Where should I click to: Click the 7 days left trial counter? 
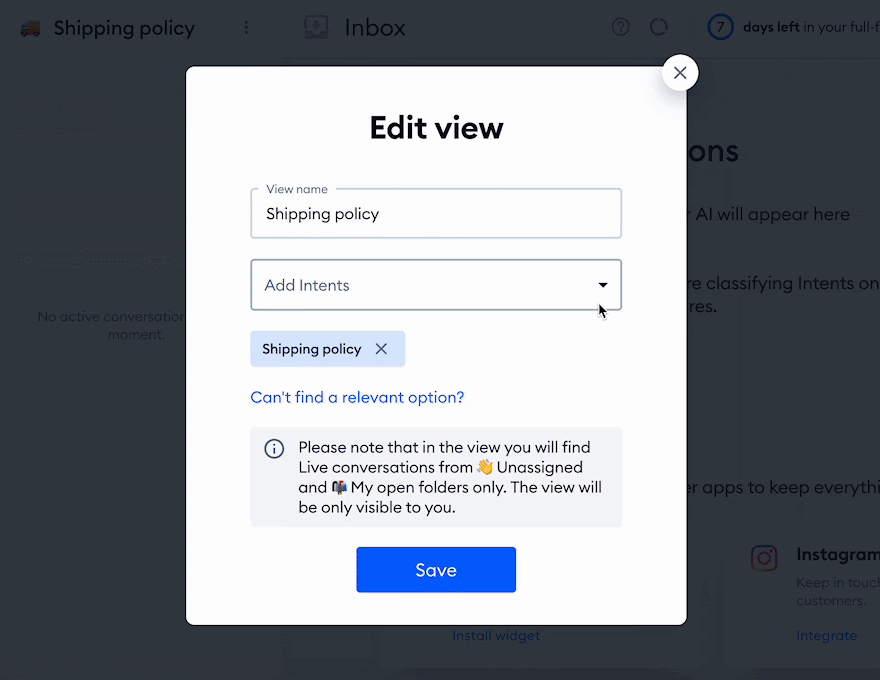793,27
